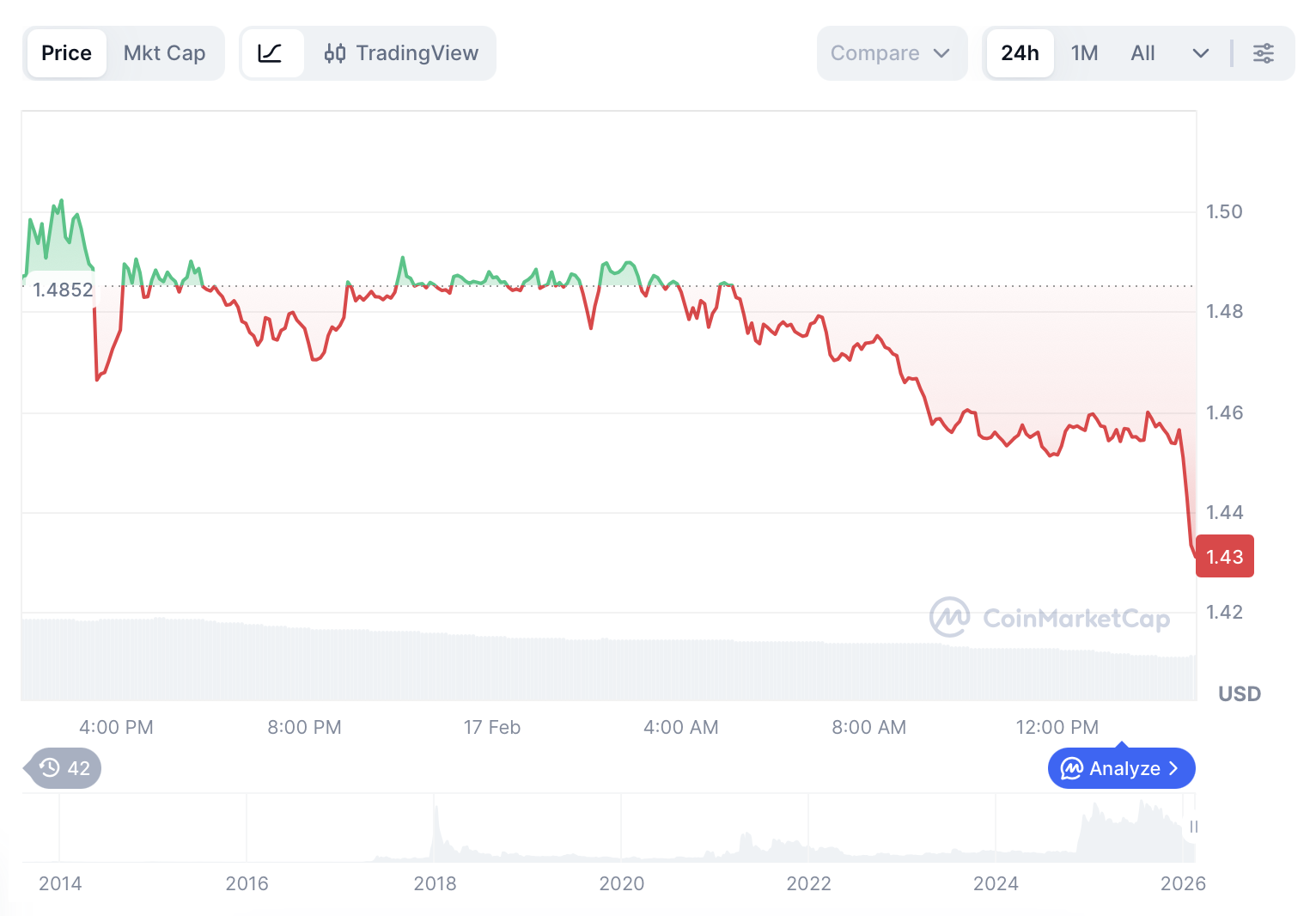Open the Compare dropdown

point(891,53)
